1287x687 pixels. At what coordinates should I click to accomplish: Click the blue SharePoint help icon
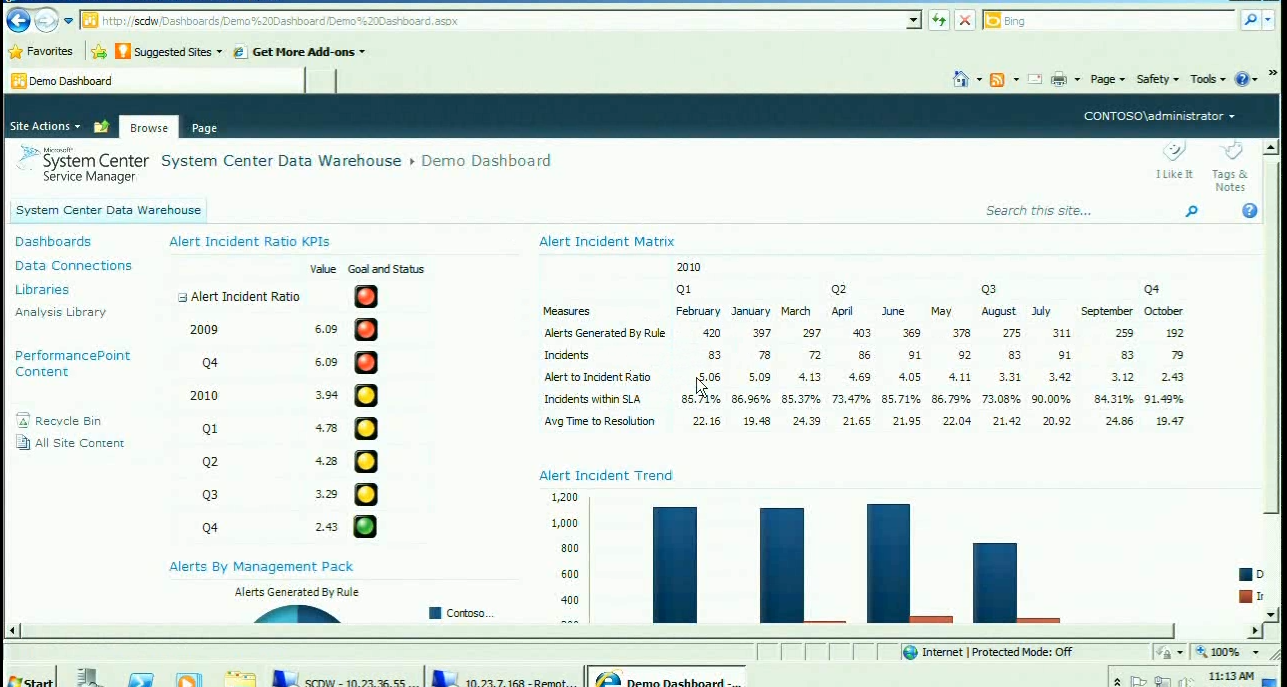(x=1249, y=210)
